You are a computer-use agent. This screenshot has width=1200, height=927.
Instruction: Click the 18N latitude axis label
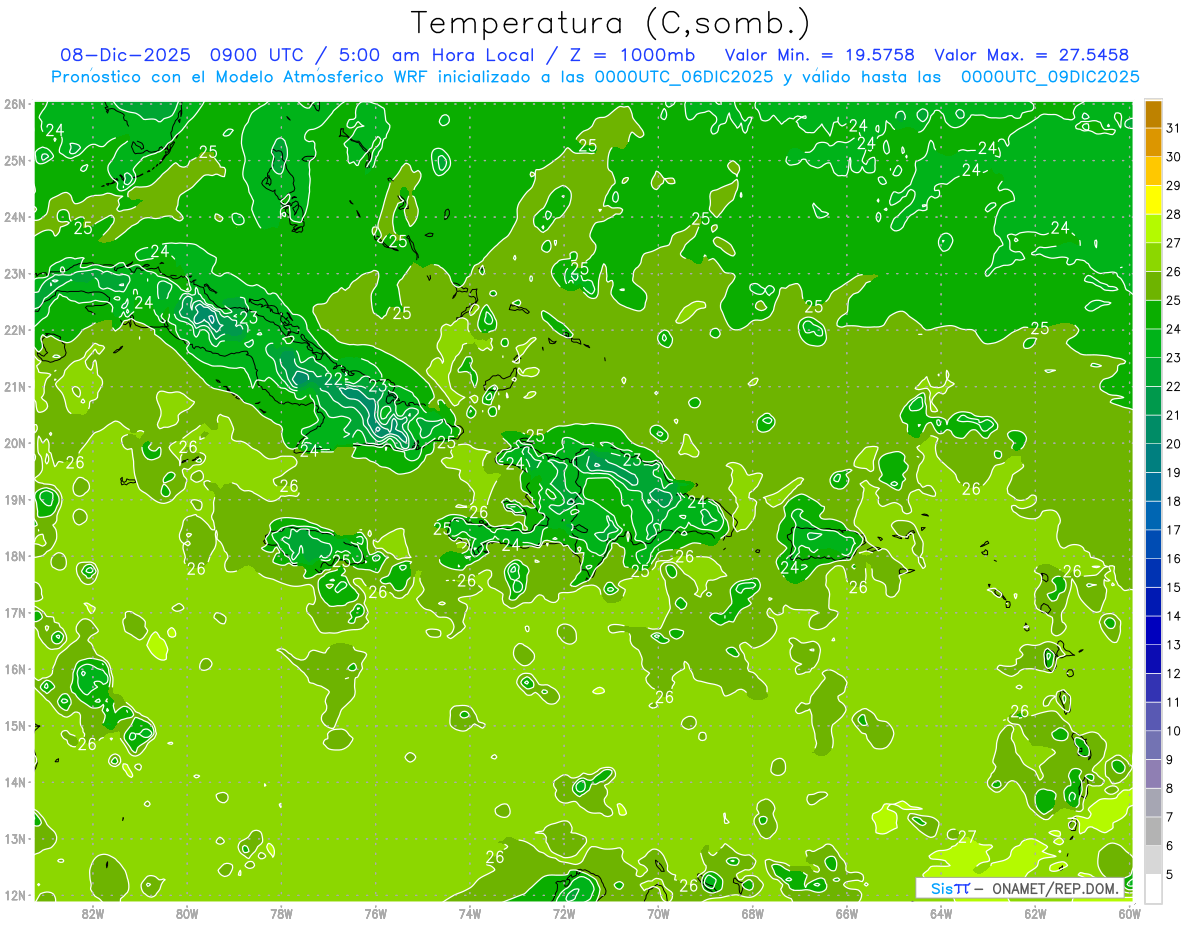point(15,556)
